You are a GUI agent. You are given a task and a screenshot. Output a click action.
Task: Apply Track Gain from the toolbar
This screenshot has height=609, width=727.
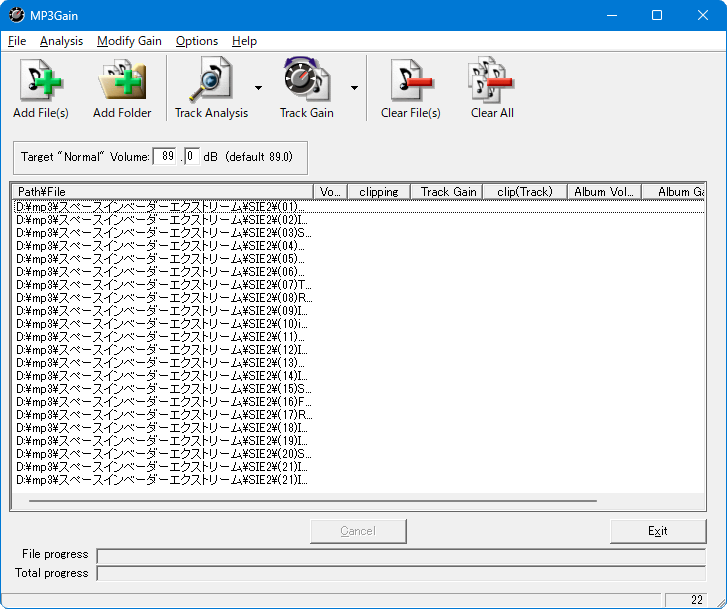(306, 88)
